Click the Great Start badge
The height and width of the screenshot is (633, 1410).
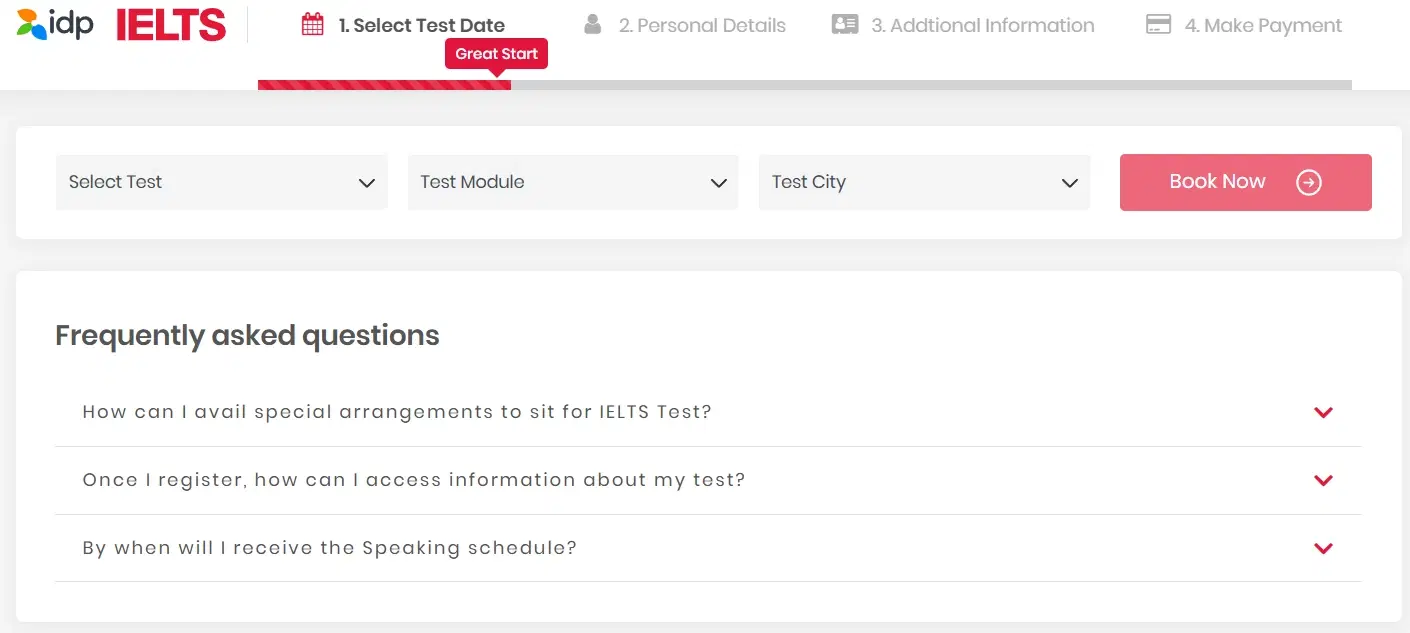[496, 53]
